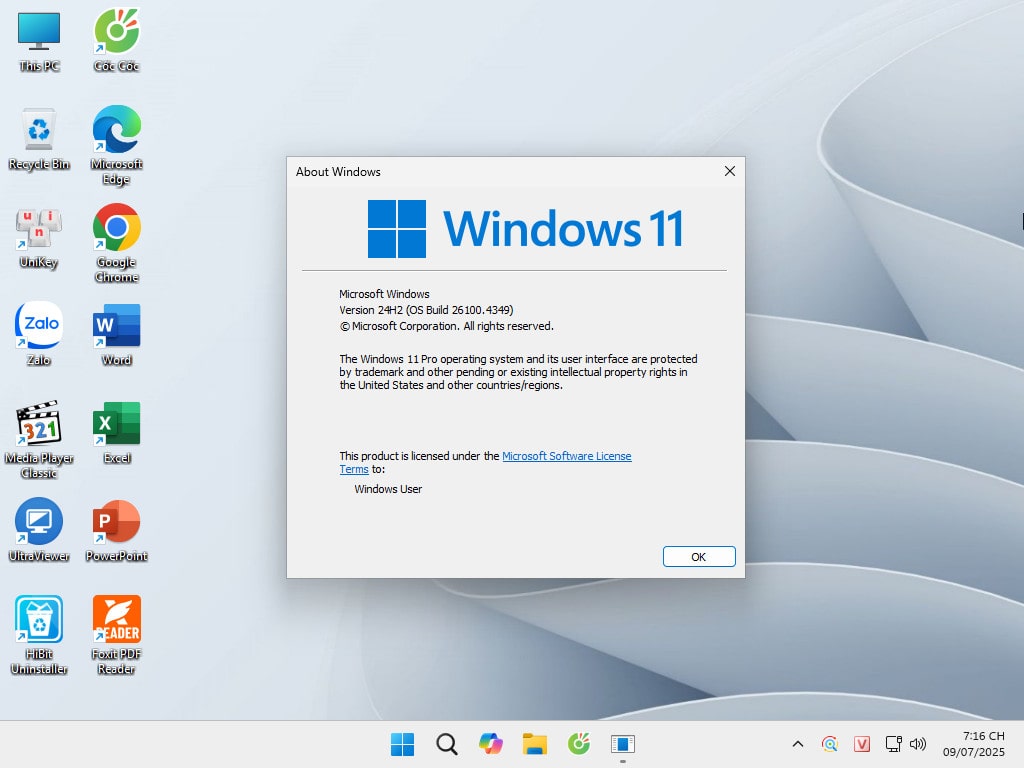1024x768 pixels.
Task: Close the About Windows dialog
Action: [729, 171]
